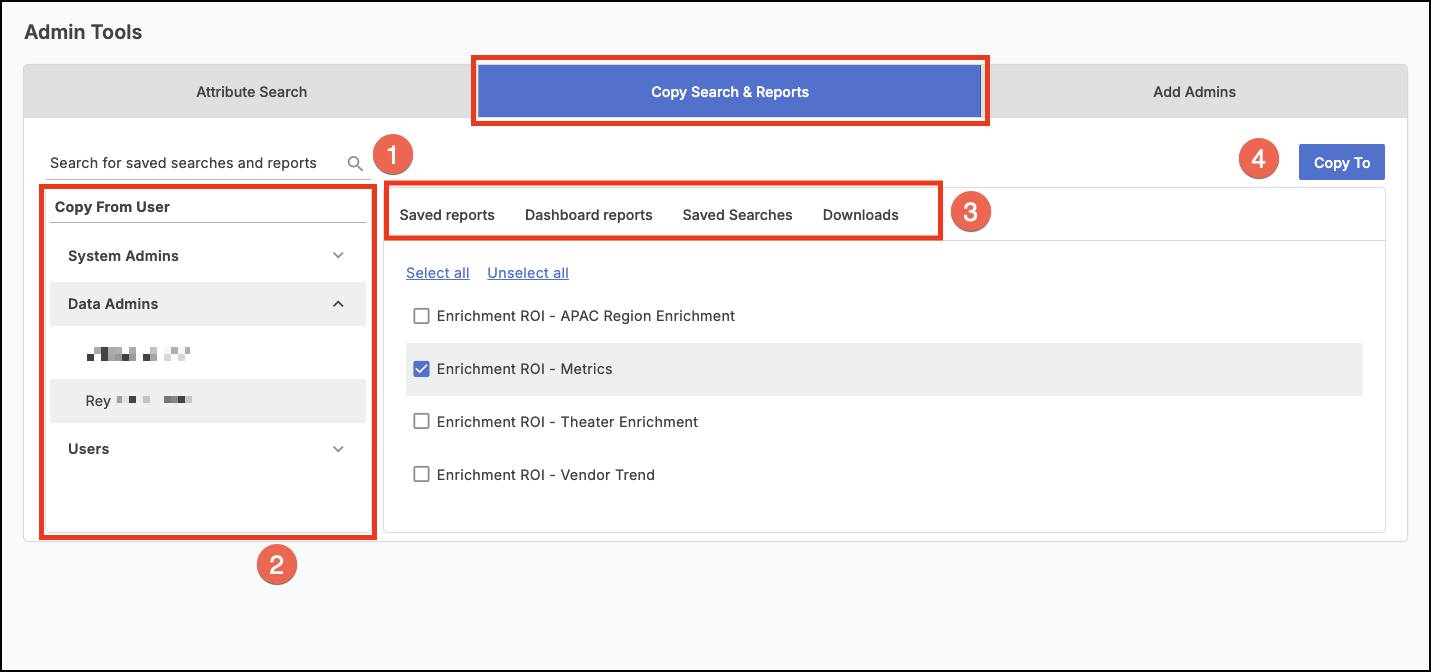The height and width of the screenshot is (672, 1431).
Task: Open the Dashboard reports tab
Action: coord(589,215)
